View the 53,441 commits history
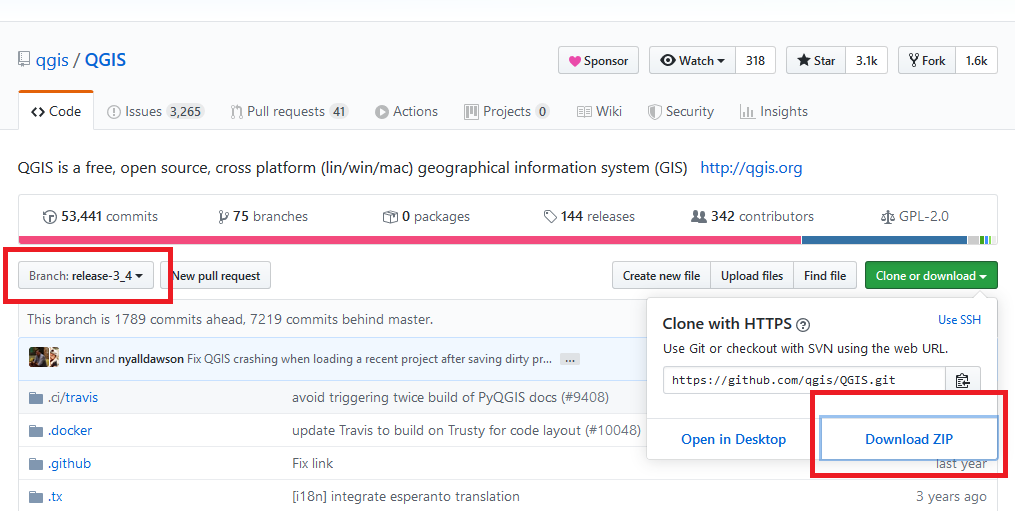 point(100,216)
